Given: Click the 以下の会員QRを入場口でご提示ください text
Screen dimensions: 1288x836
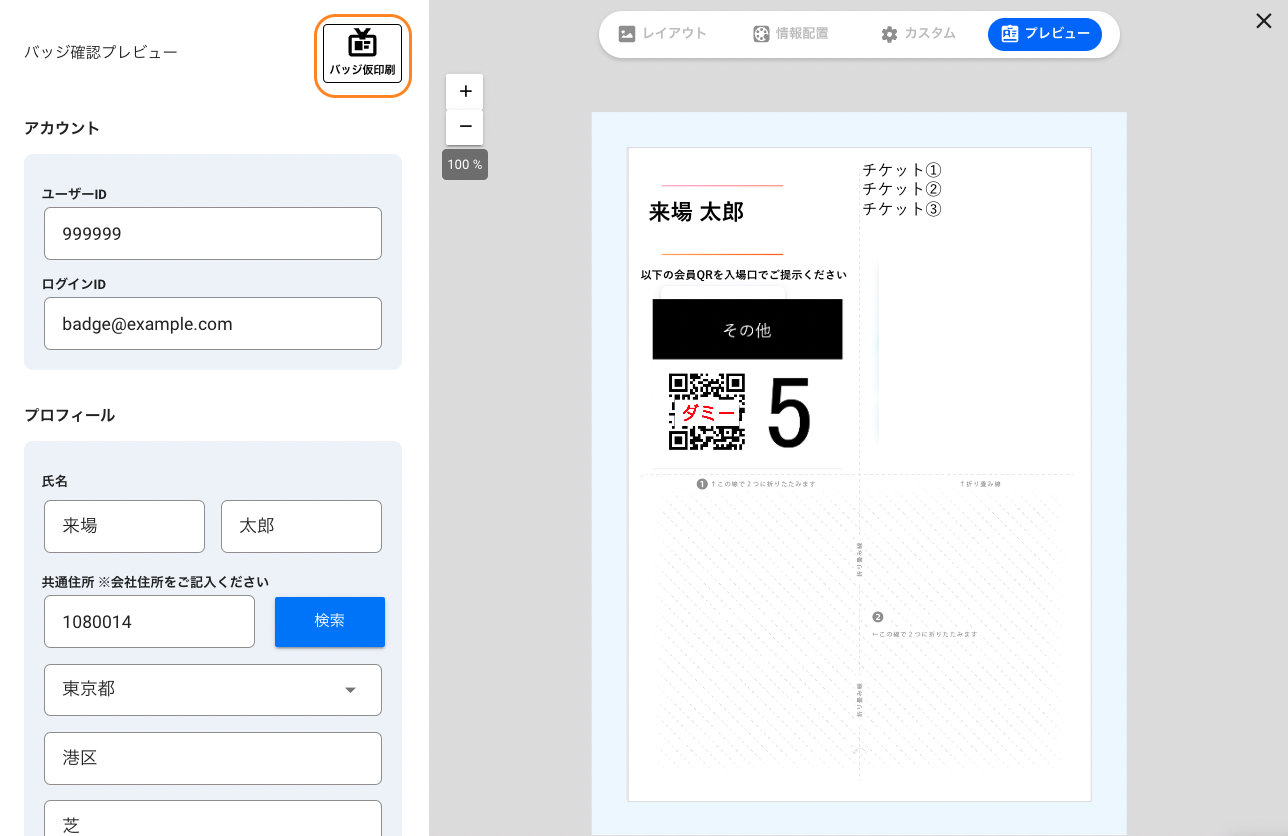Looking at the screenshot, I should [x=744, y=275].
